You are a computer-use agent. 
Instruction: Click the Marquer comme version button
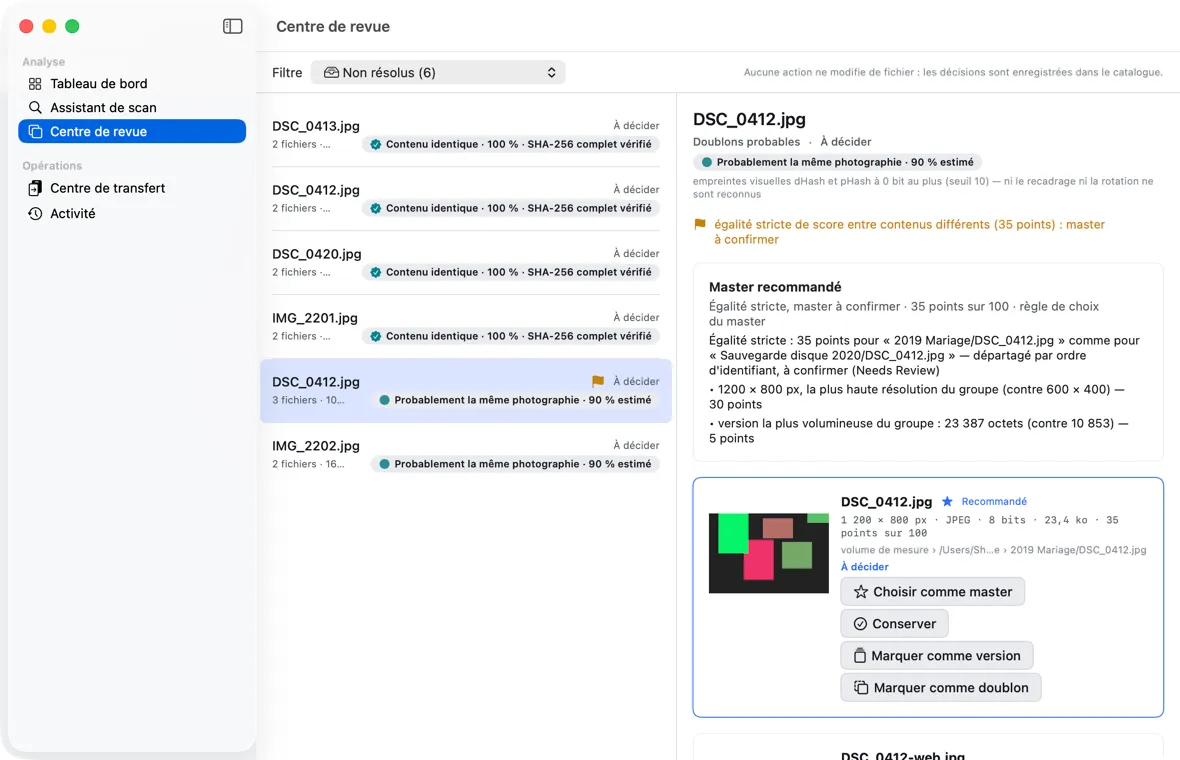point(936,655)
